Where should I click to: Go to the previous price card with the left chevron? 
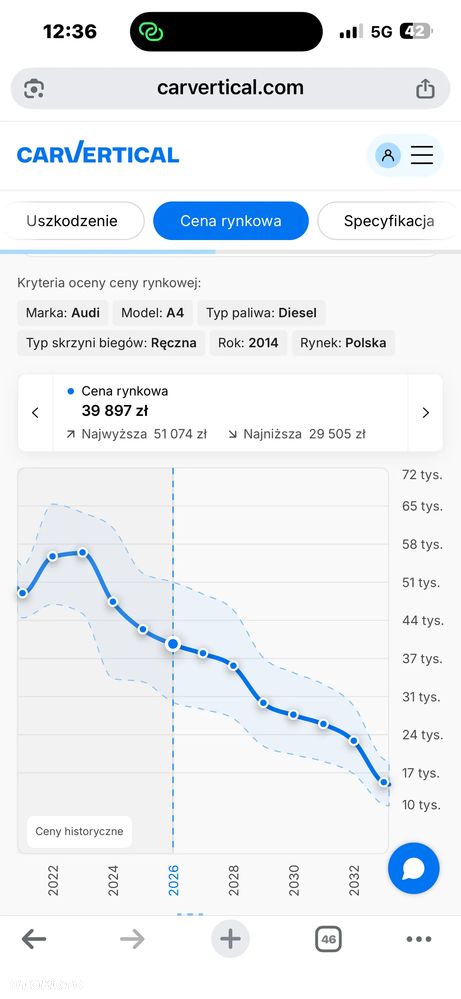35,413
